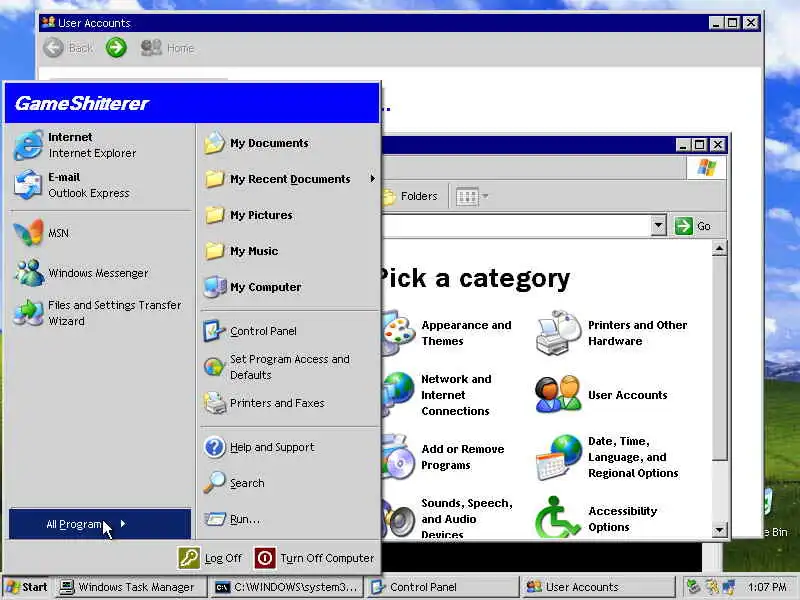The width and height of the screenshot is (800, 600).
Task: Switch to Windows Task Manager taskbar item
Action: click(131, 587)
